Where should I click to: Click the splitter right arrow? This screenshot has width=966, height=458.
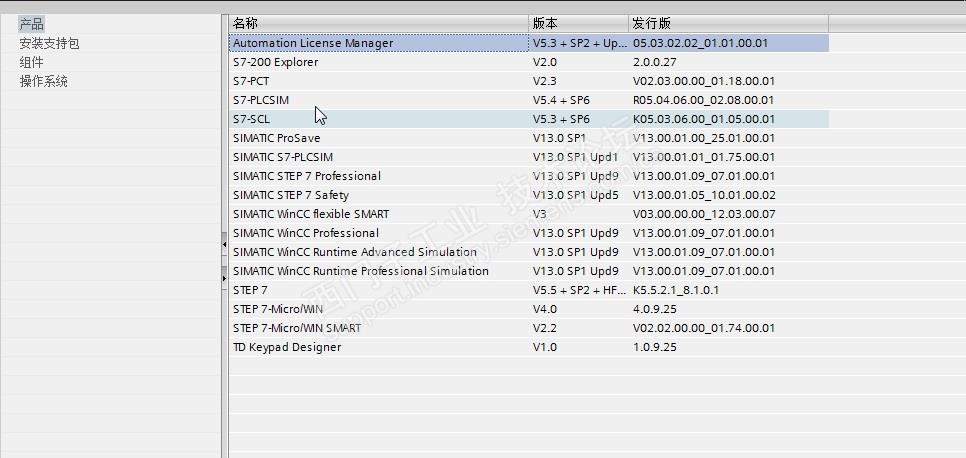pos(224,277)
